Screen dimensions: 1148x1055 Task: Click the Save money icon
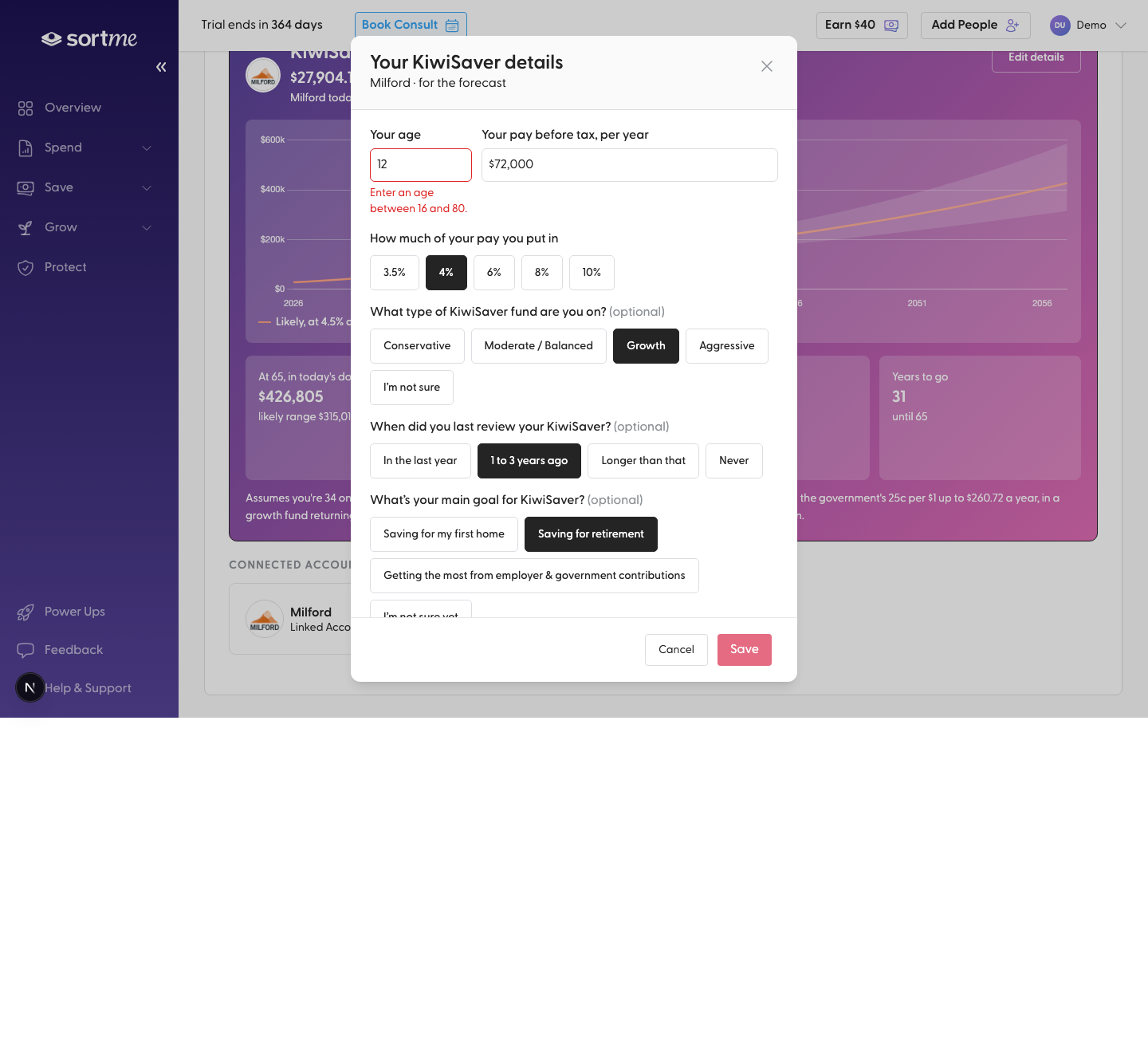click(x=26, y=187)
